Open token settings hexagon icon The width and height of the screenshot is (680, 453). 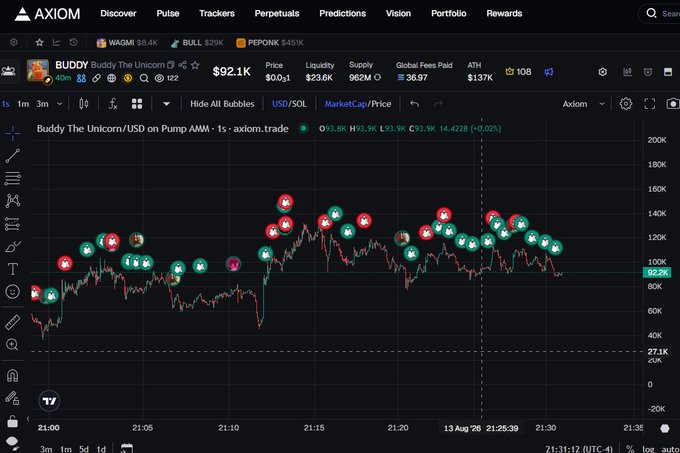602,72
